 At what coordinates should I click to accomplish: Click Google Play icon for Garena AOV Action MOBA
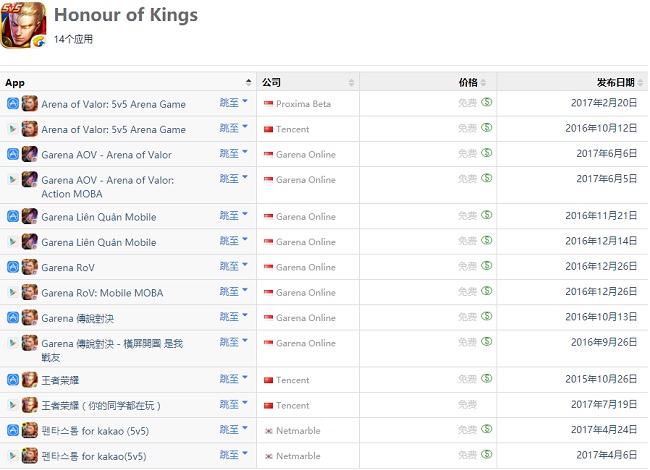(x=13, y=179)
